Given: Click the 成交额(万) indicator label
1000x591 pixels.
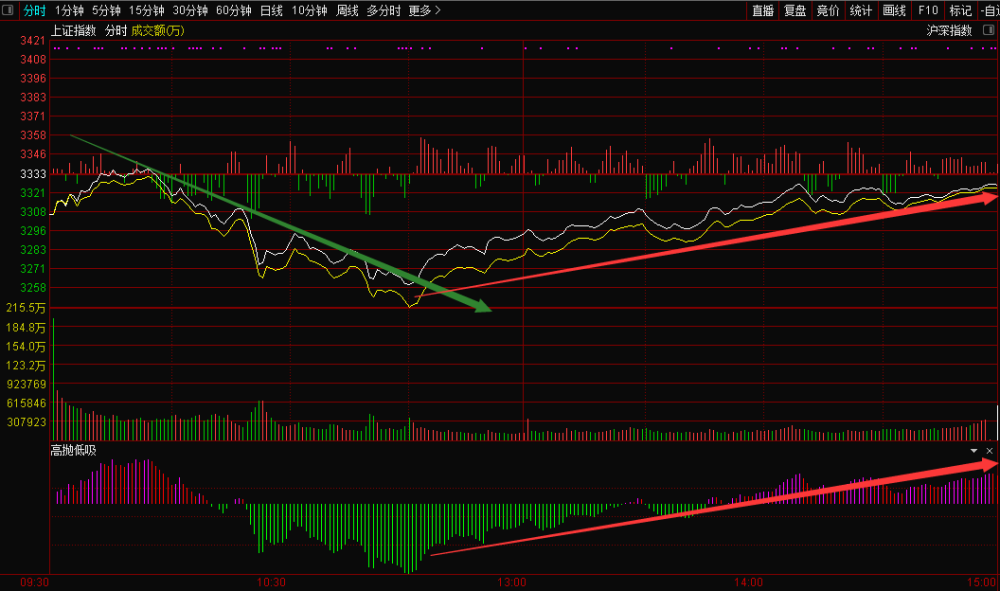Looking at the screenshot, I should 158,30.
